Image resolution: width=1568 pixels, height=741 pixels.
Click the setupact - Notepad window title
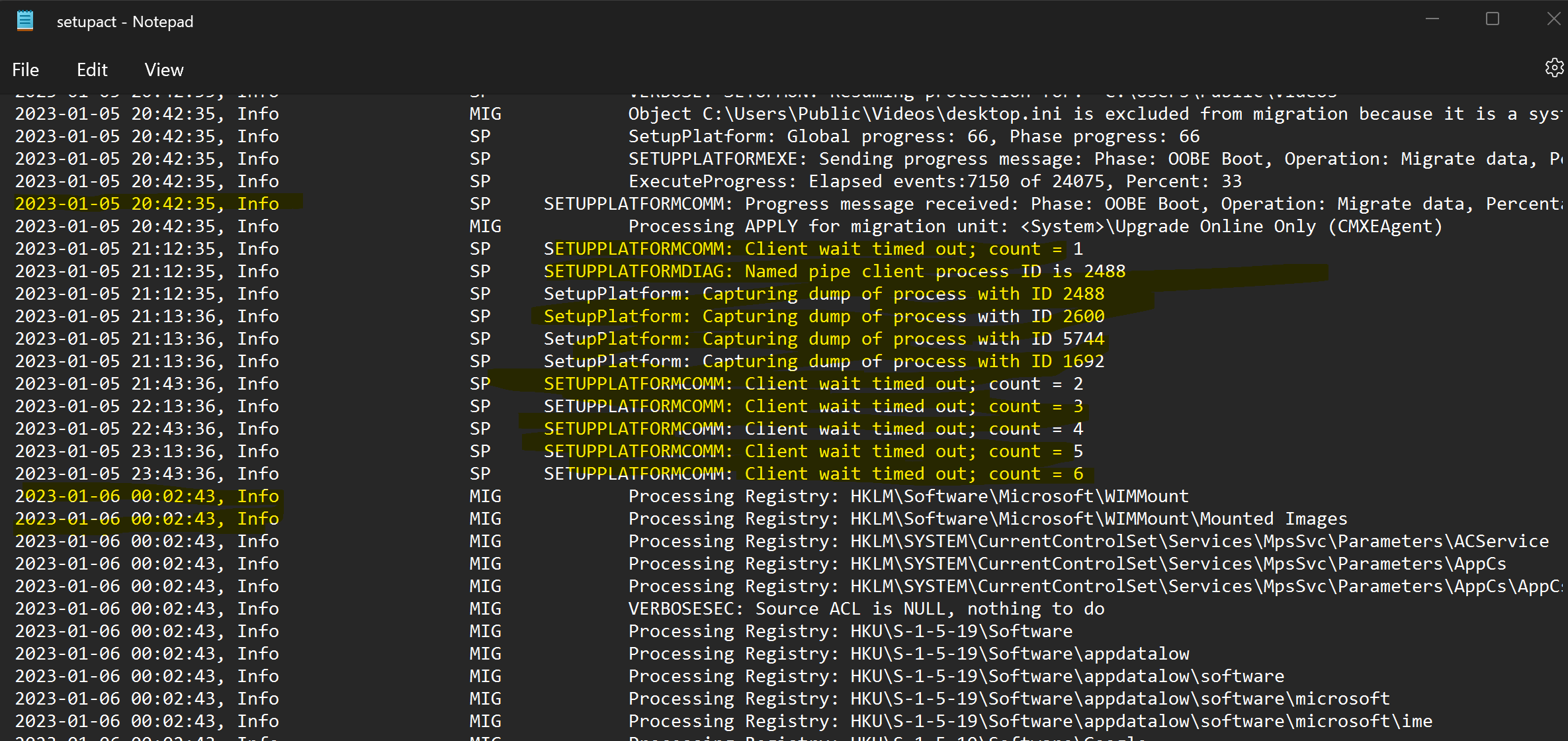(125, 22)
